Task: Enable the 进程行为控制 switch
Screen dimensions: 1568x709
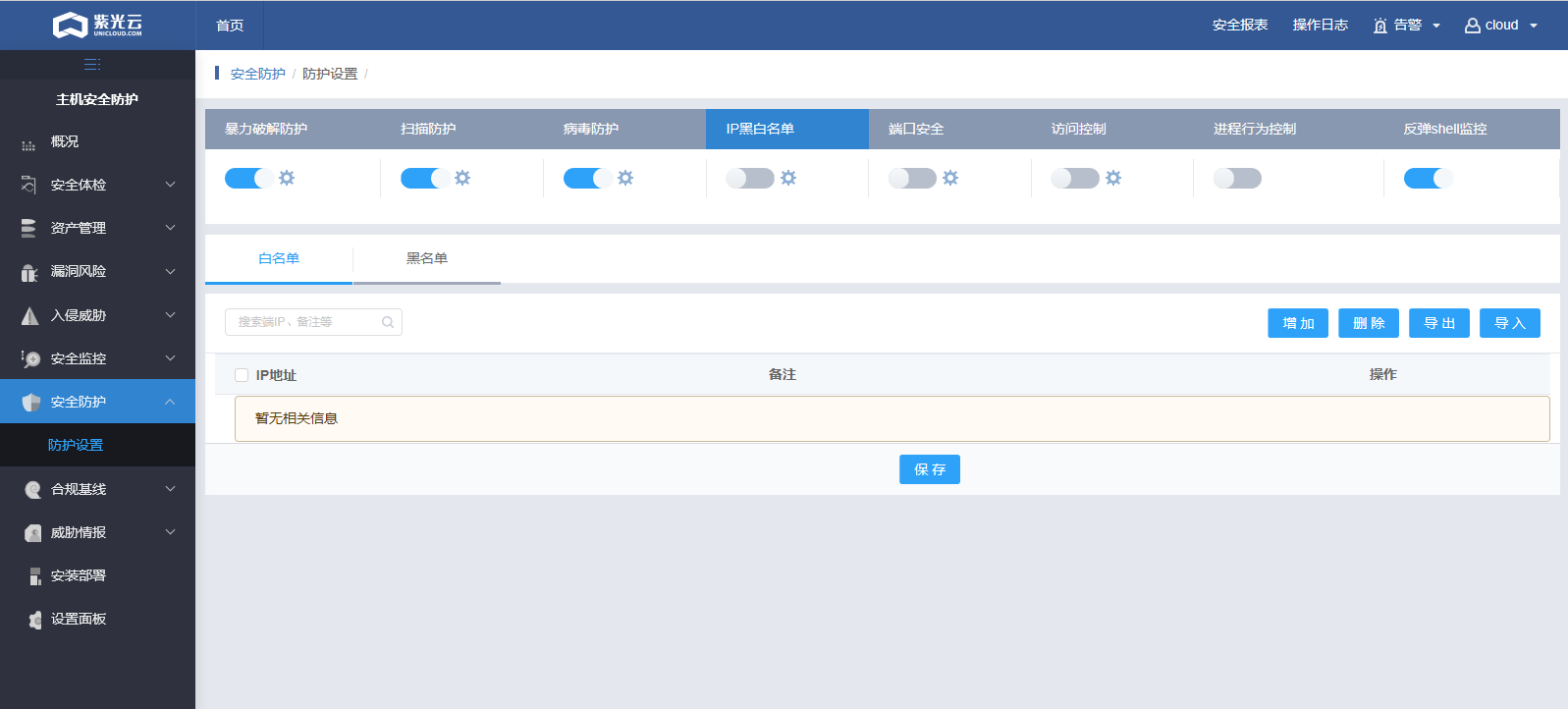Action: pyautogui.click(x=1238, y=178)
